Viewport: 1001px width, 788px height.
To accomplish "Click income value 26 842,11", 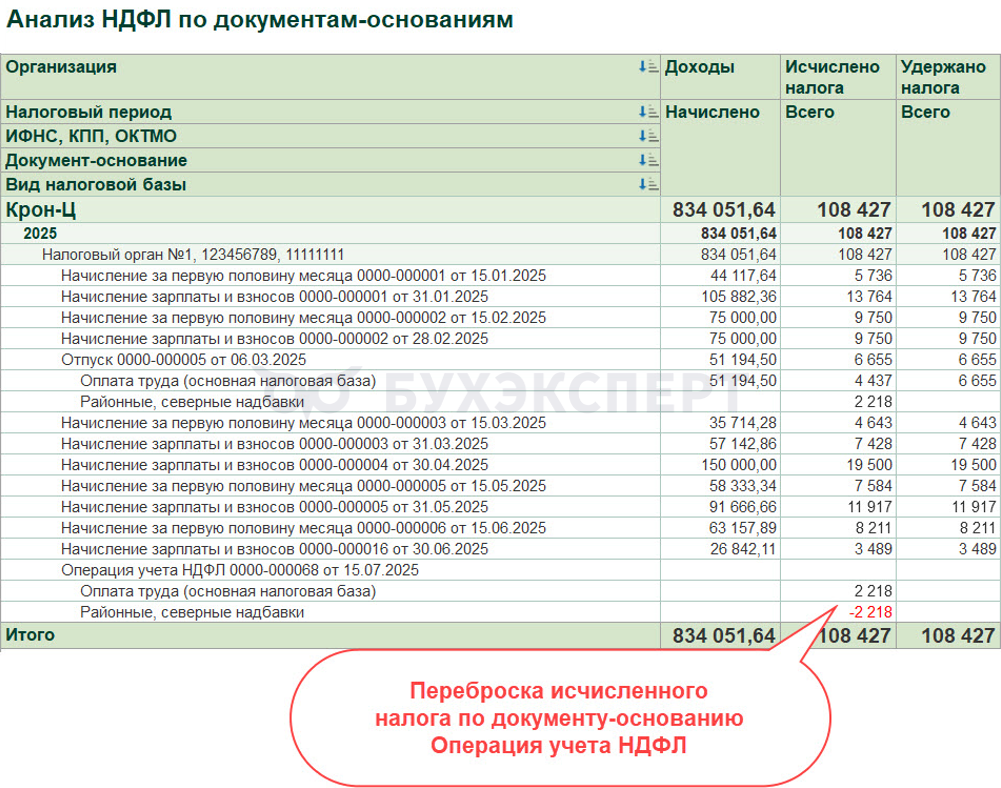I will [x=743, y=549].
